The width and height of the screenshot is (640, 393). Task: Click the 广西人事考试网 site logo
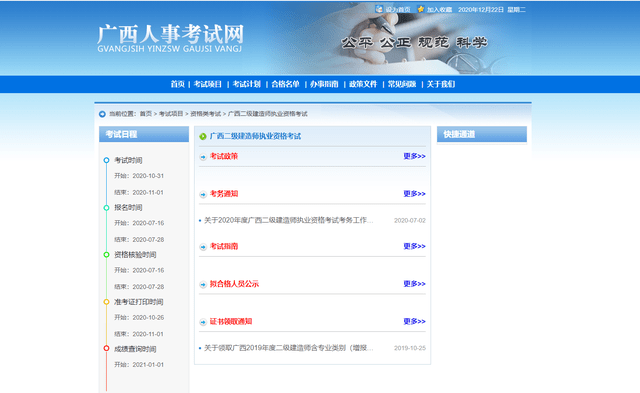pyautogui.click(x=170, y=38)
